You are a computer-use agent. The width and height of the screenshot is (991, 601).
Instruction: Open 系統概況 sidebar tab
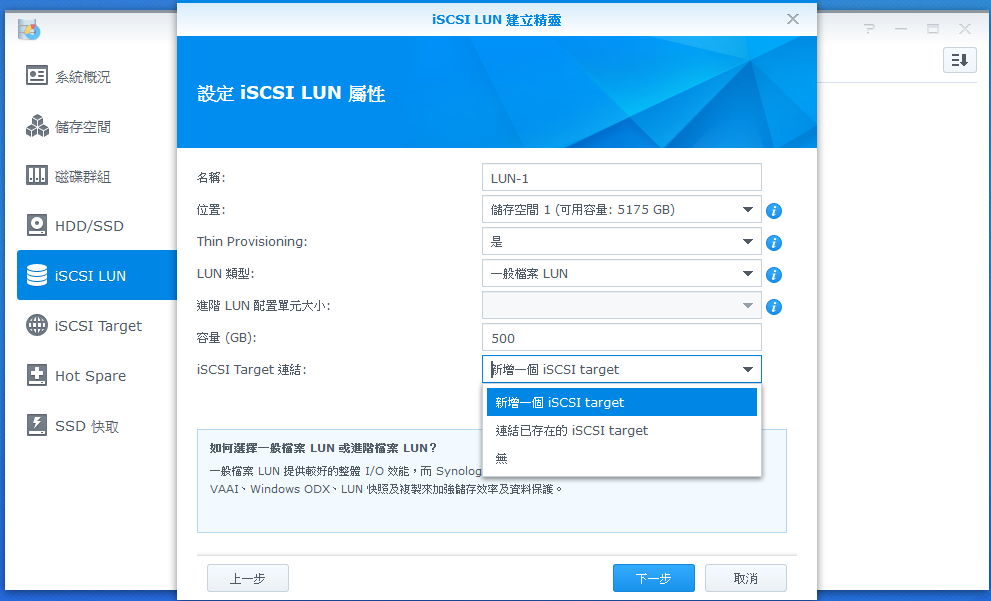click(97, 76)
